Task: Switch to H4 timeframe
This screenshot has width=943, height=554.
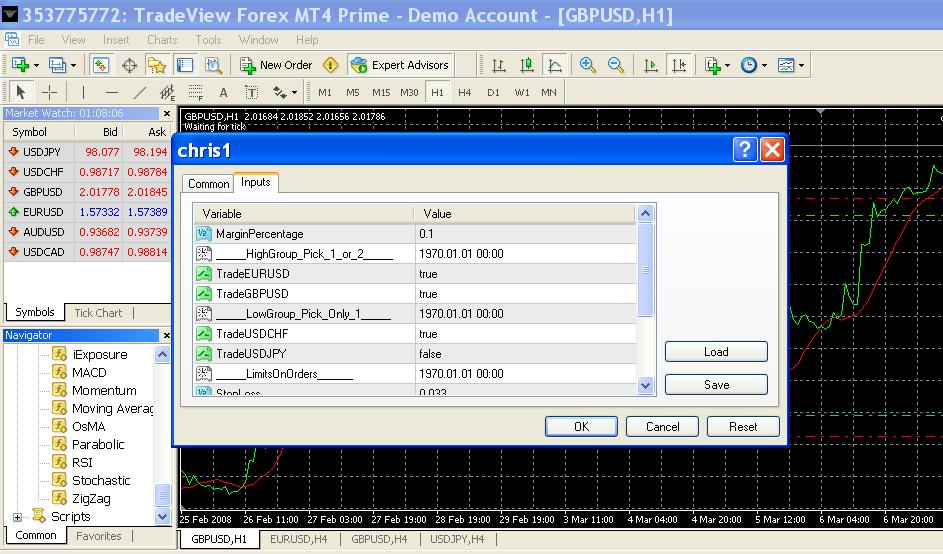Action: [464, 93]
